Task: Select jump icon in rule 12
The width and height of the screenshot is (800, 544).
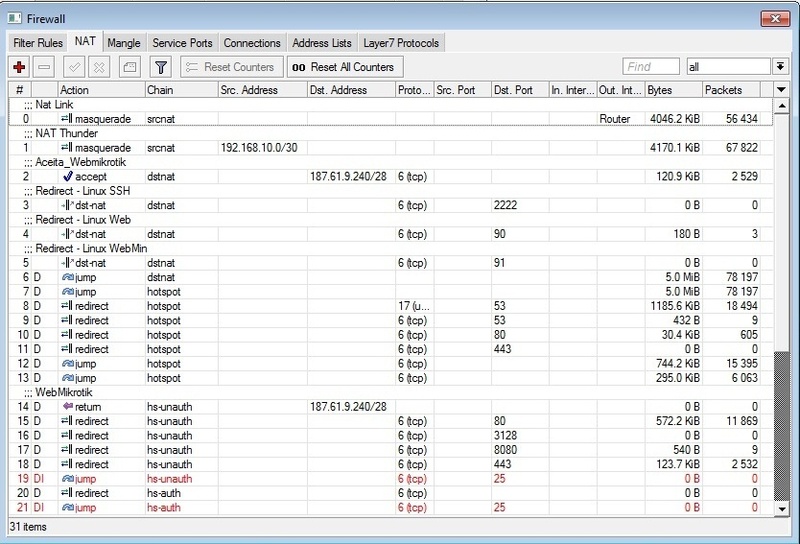Action: coord(67,363)
